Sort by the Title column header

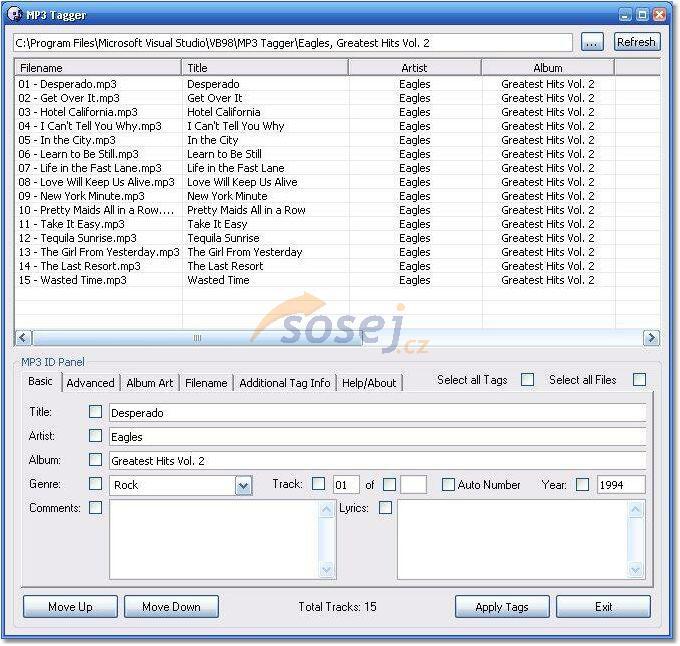click(x=265, y=68)
